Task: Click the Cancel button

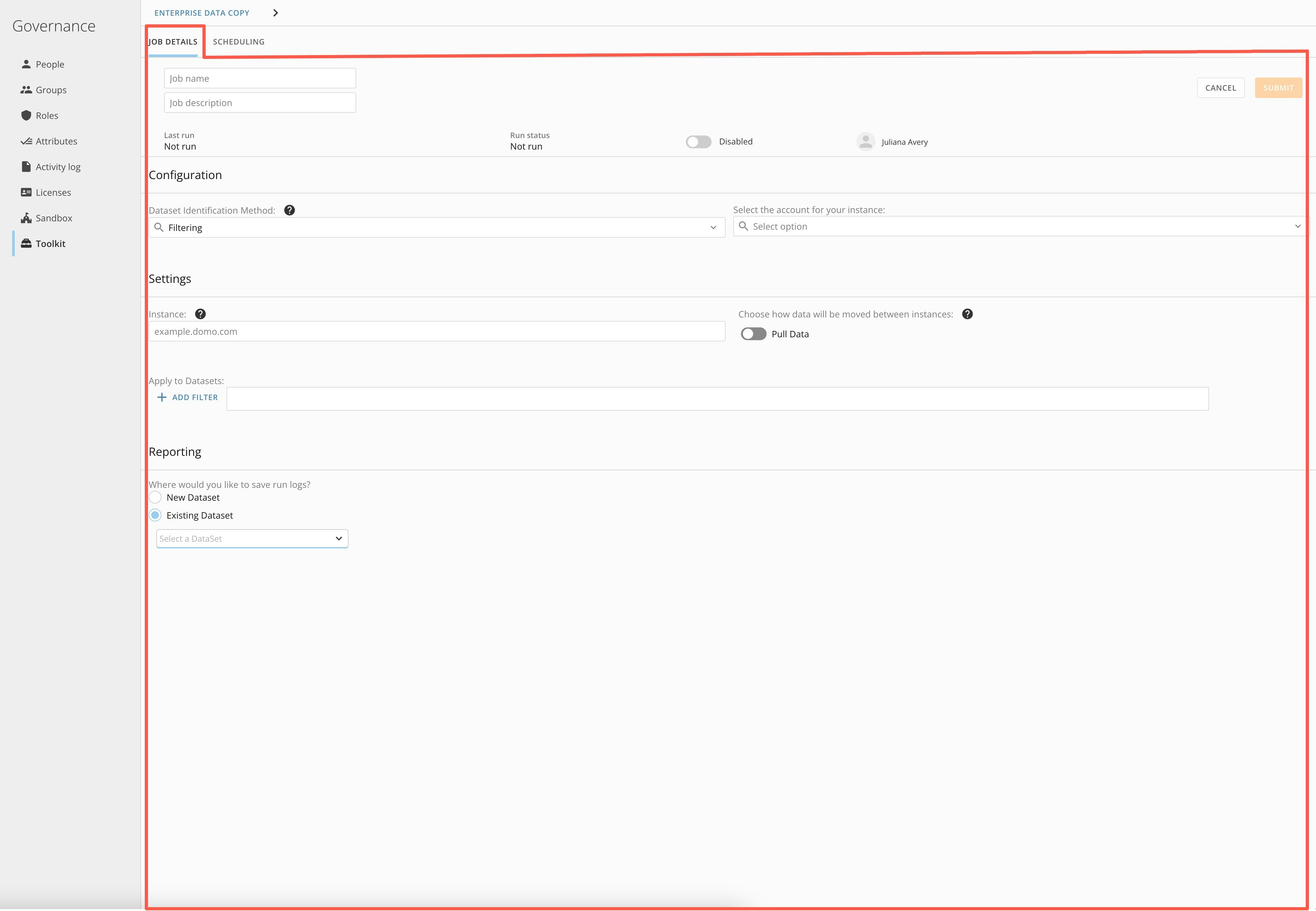Action: pyautogui.click(x=1221, y=87)
